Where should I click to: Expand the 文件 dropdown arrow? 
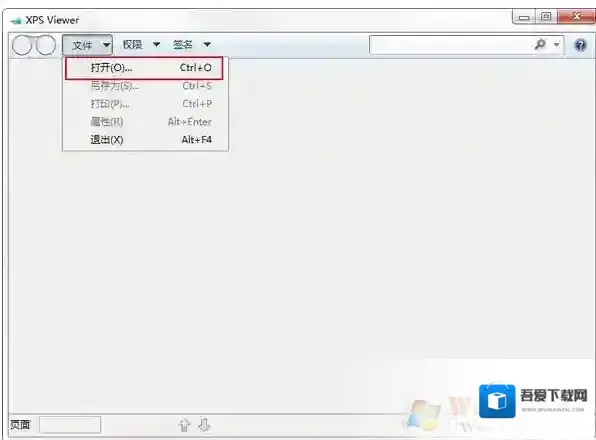click(106, 45)
